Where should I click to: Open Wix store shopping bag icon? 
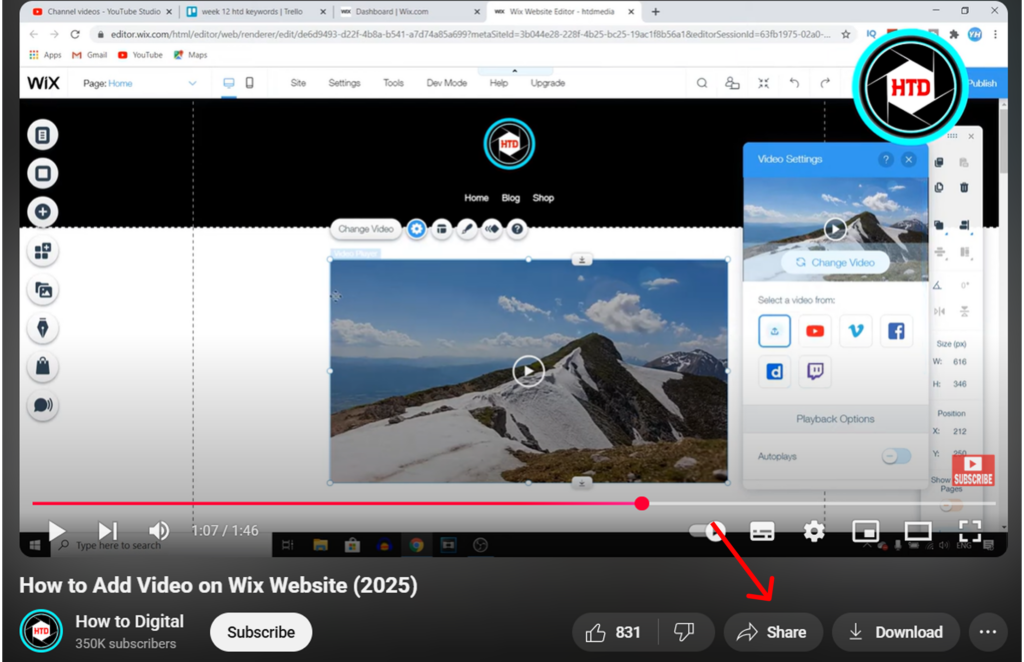click(x=42, y=367)
